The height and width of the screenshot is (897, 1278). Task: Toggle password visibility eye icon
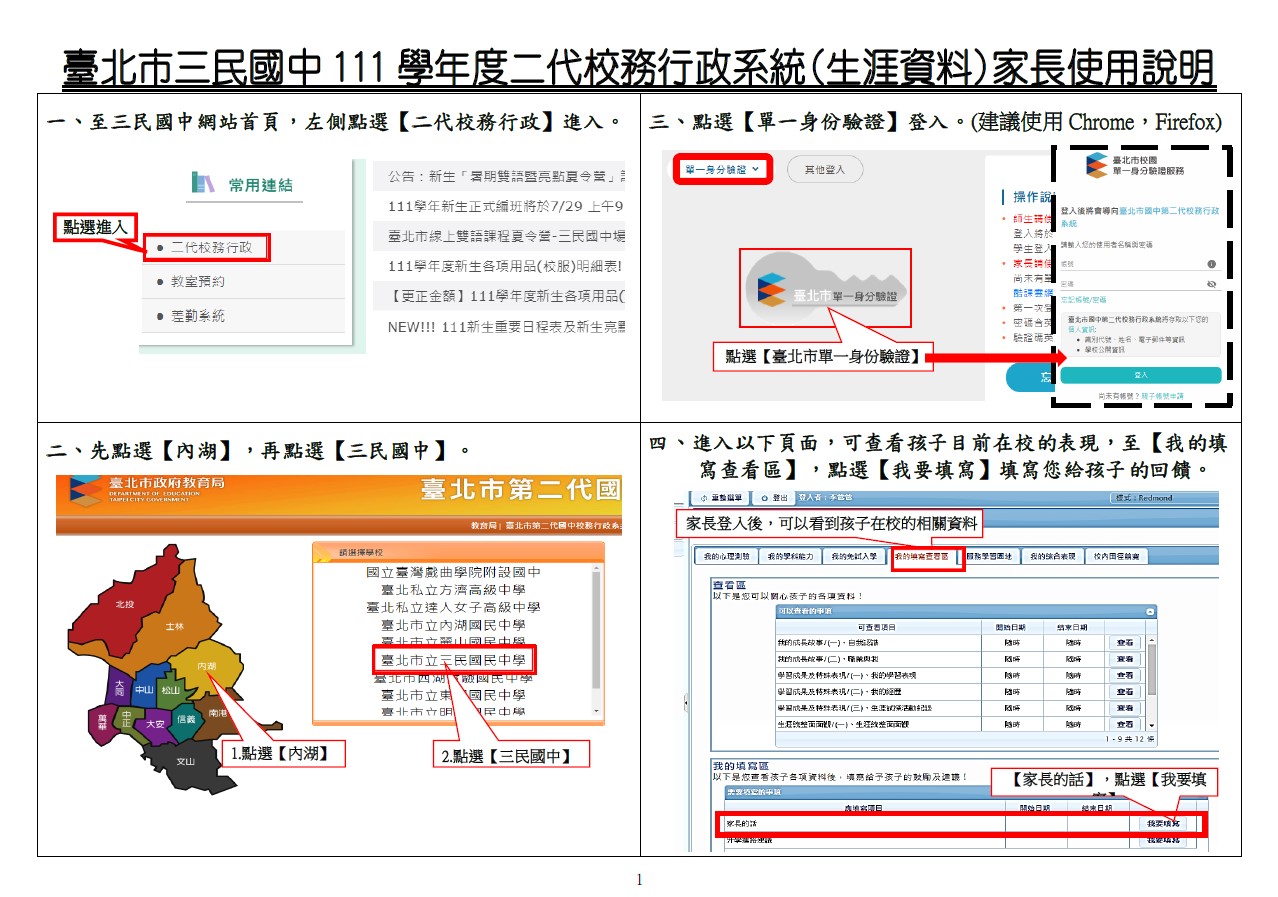(1211, 284)
